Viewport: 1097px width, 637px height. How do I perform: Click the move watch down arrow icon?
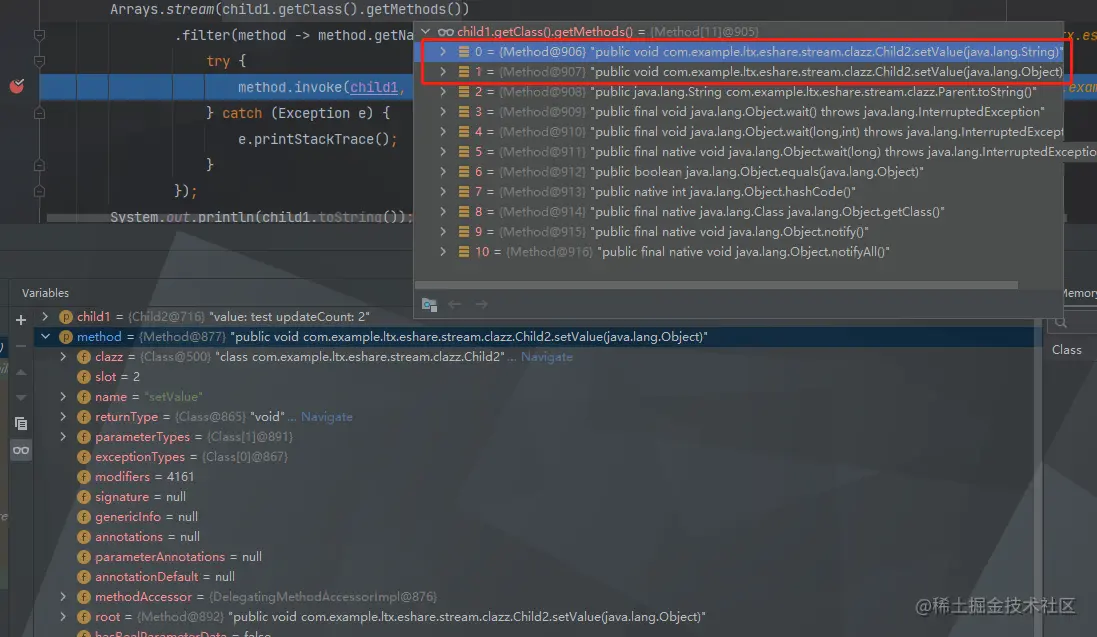click(x=21, y=398)
